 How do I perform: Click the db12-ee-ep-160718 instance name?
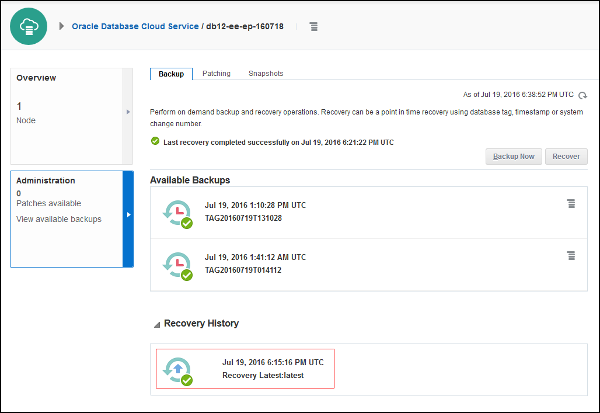245,26
